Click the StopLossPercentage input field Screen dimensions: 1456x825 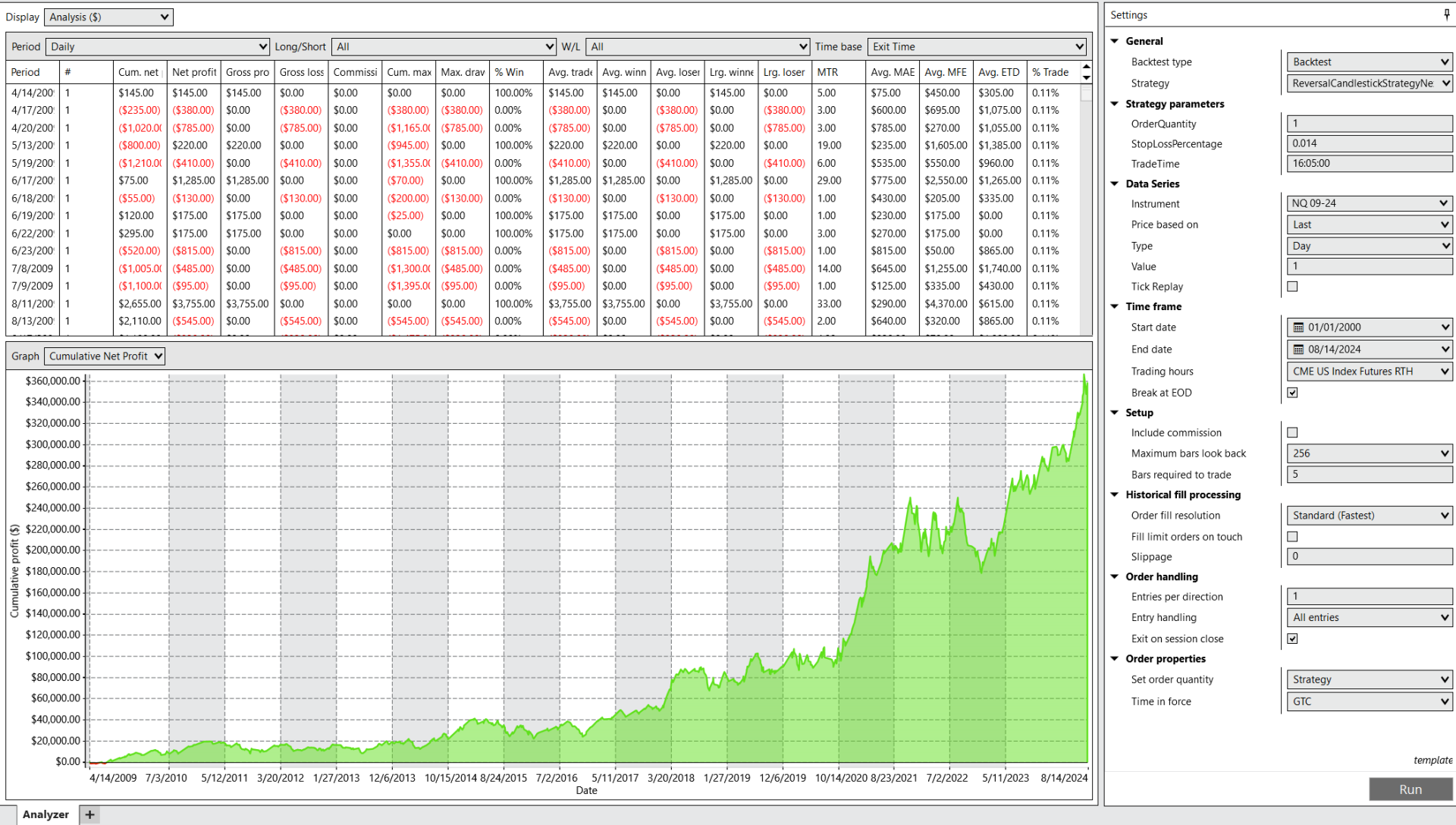click(1369, 143)
